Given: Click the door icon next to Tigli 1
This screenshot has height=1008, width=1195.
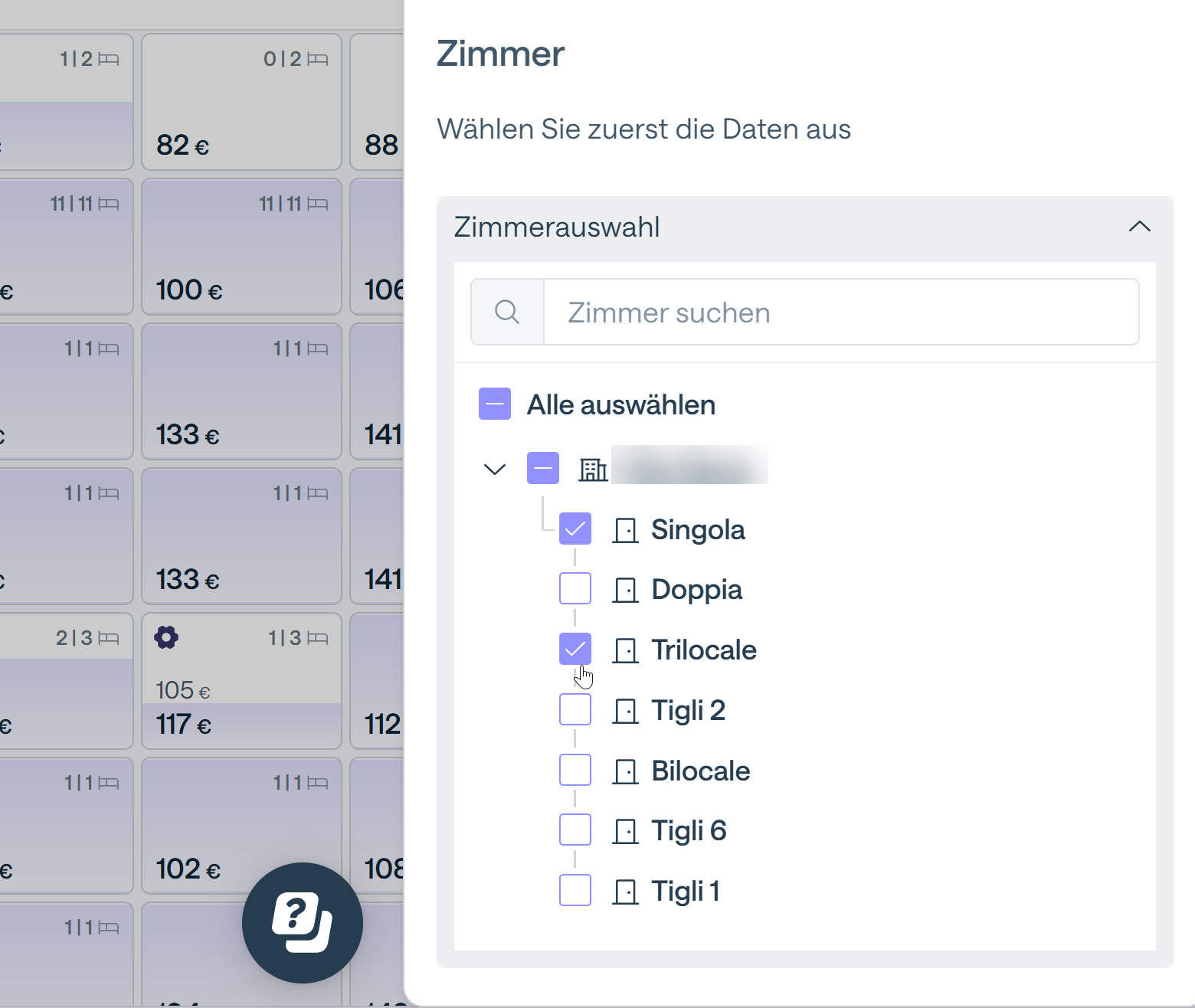Looking at the screenshot, I should 626,892.
